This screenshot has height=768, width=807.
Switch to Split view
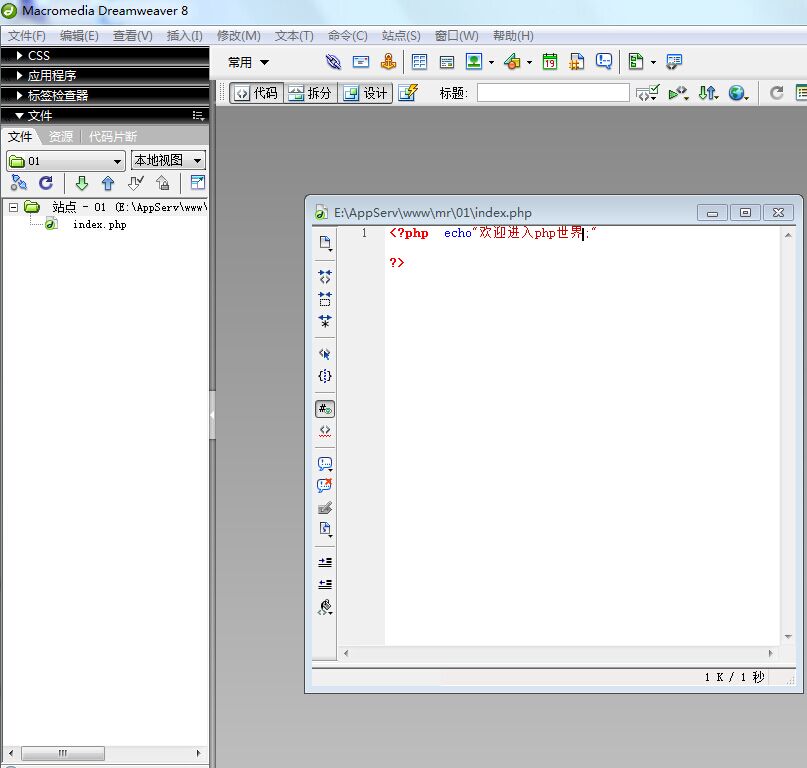[x=310, y=93]
